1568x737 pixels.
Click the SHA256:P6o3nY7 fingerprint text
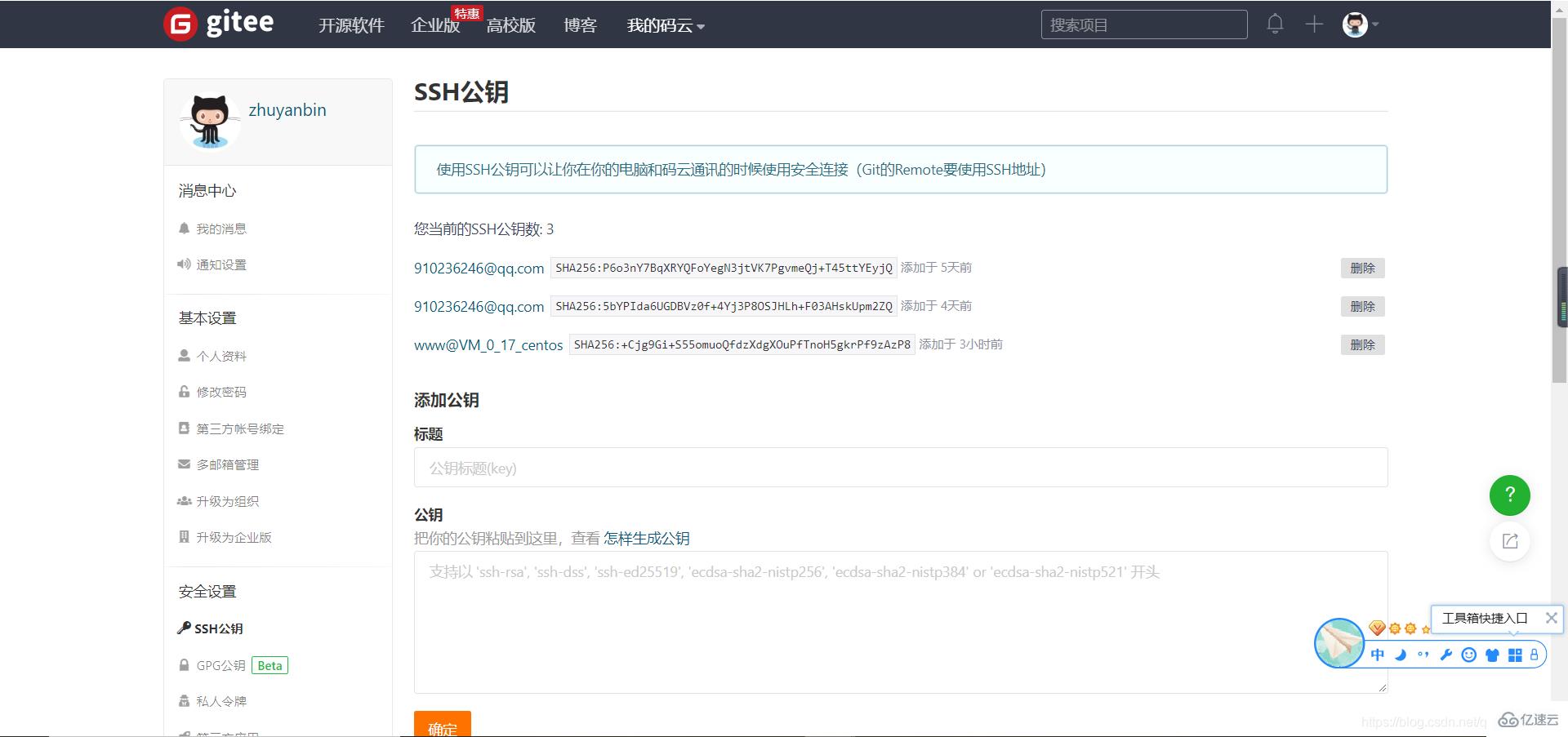[x=724, y=268]
